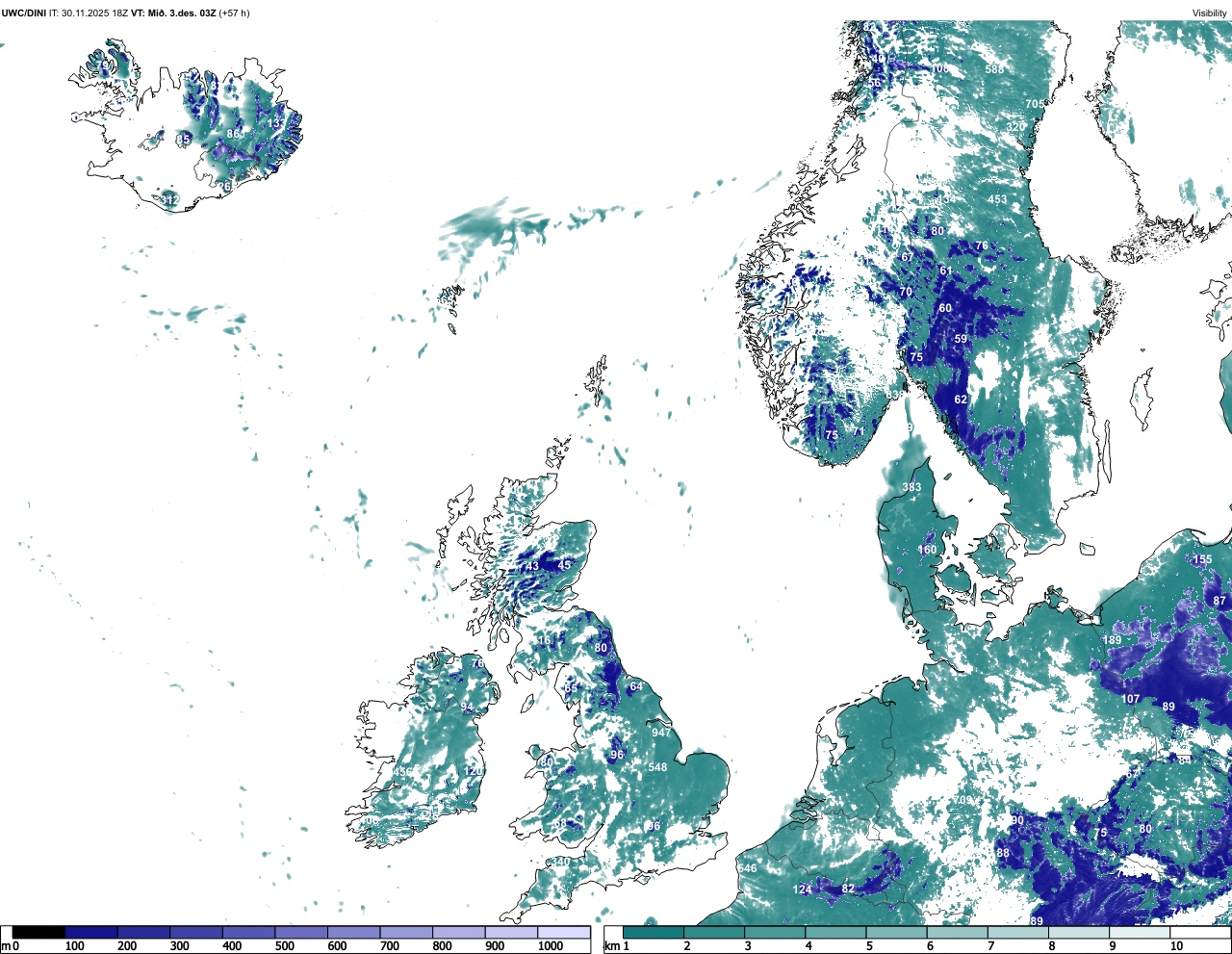1232x954 pixels.
Task: Click the '155' value over the Baltic coast
Action: [1203, 559]
